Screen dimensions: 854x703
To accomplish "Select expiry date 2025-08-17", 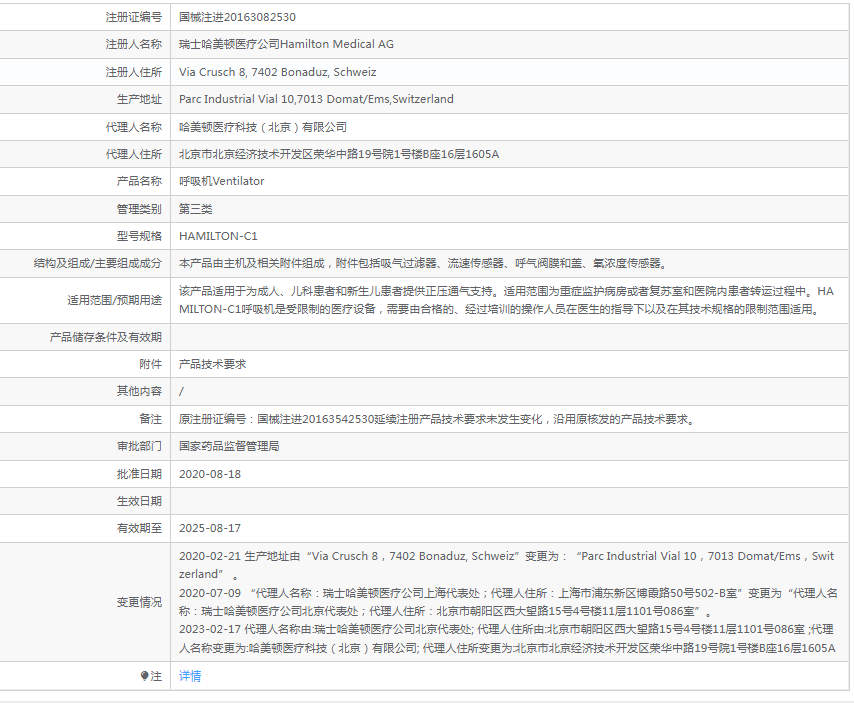I will 210,528.
